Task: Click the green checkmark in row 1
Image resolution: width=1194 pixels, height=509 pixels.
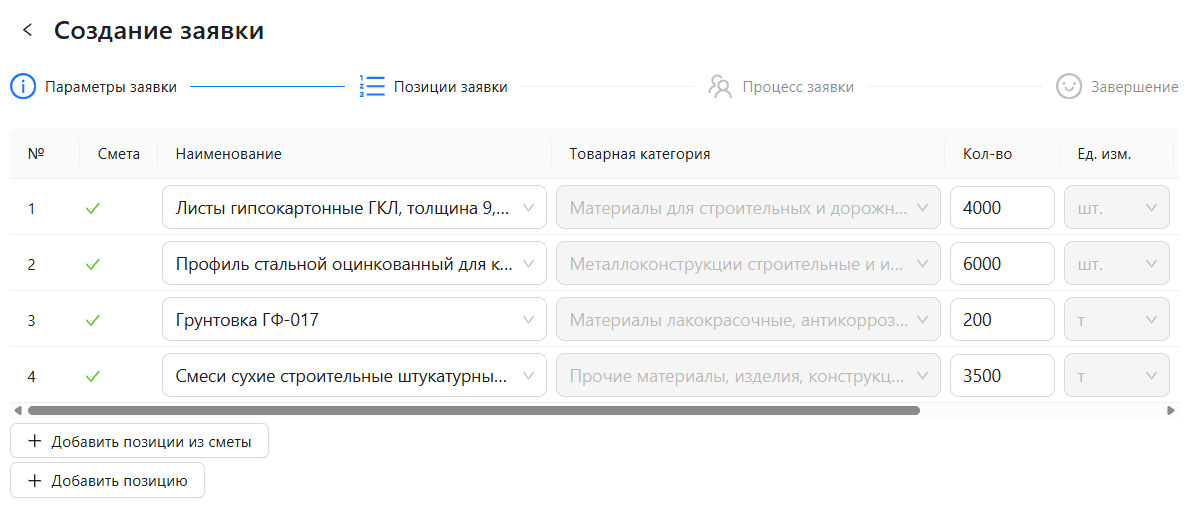Action: click(x=93, y=208)
